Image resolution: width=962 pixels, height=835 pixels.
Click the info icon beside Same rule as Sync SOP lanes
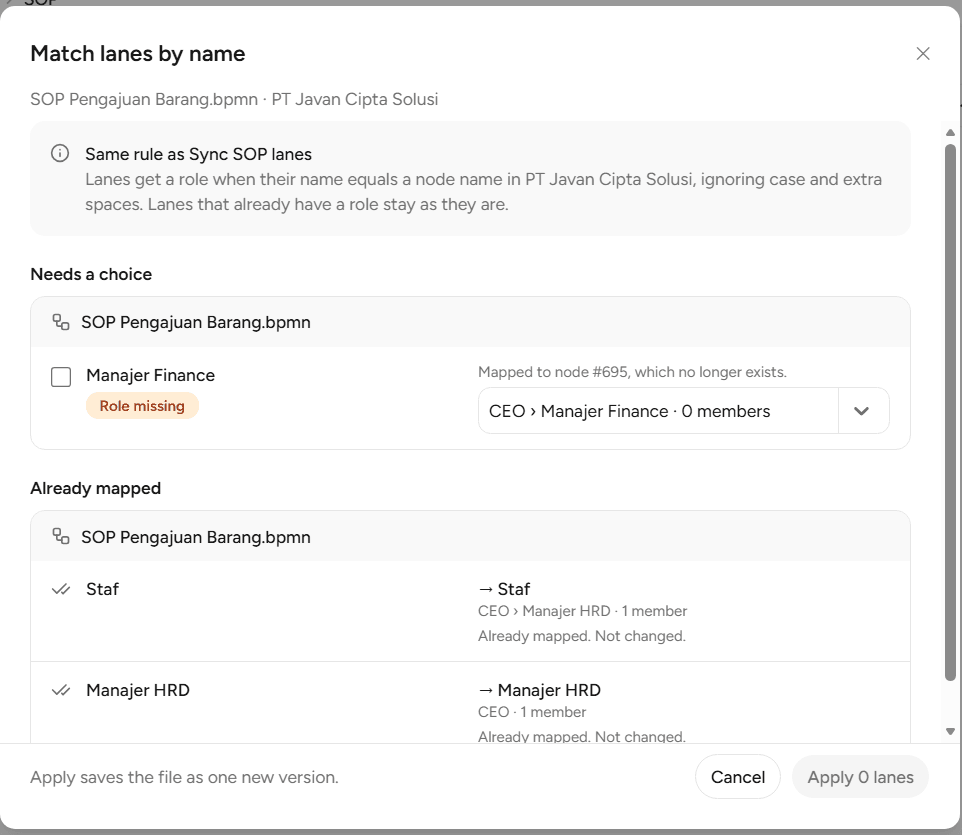point(60,153)
